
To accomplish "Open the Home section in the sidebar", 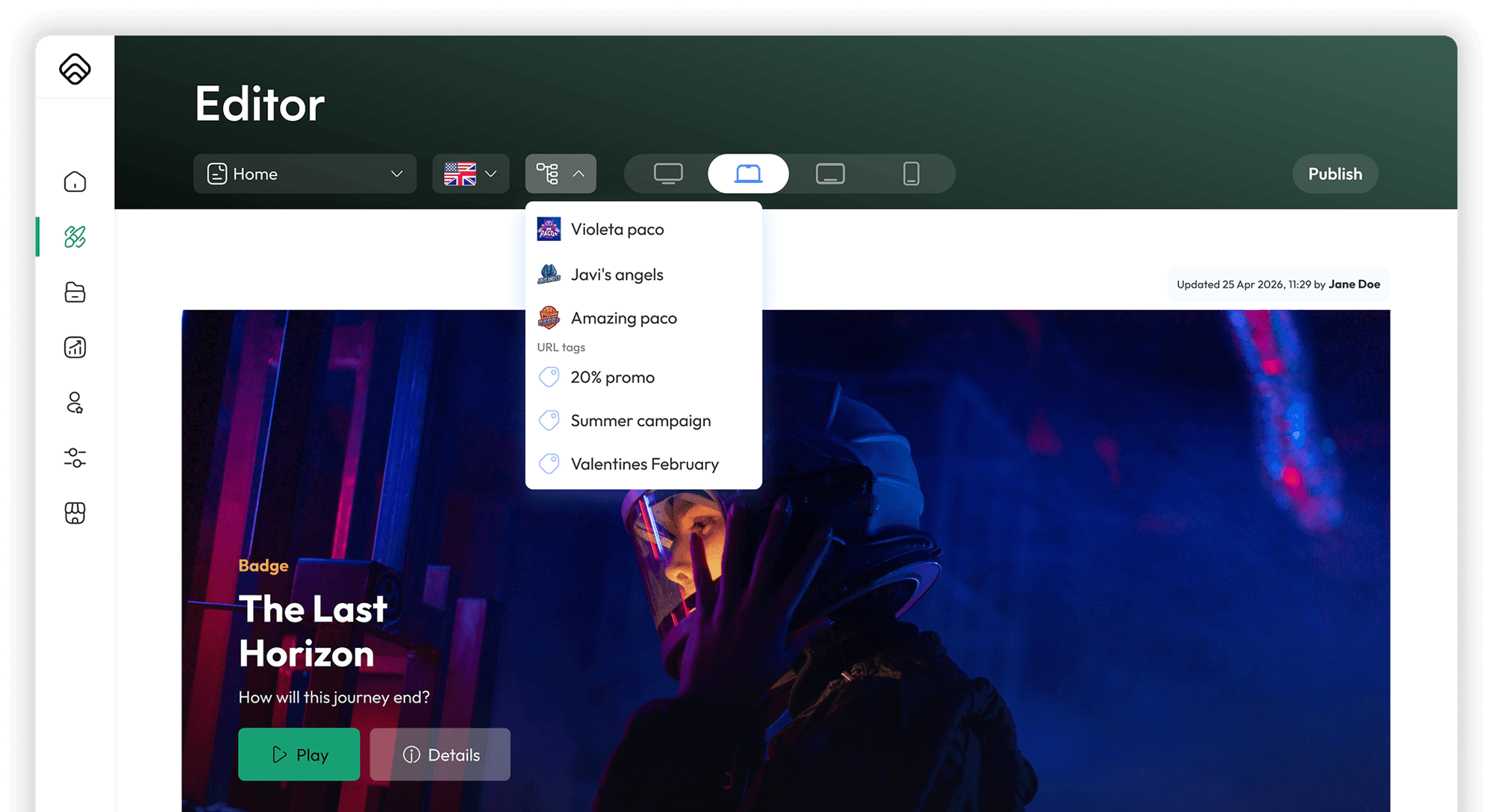I will point(75,181).
